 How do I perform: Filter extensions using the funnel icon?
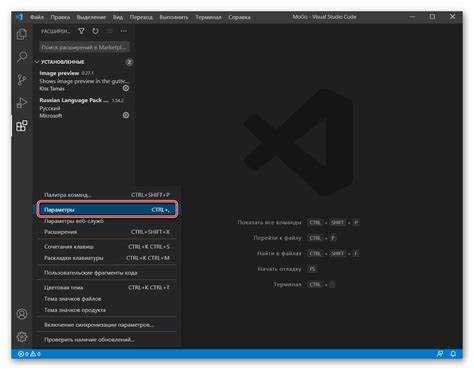pos(81,31)
